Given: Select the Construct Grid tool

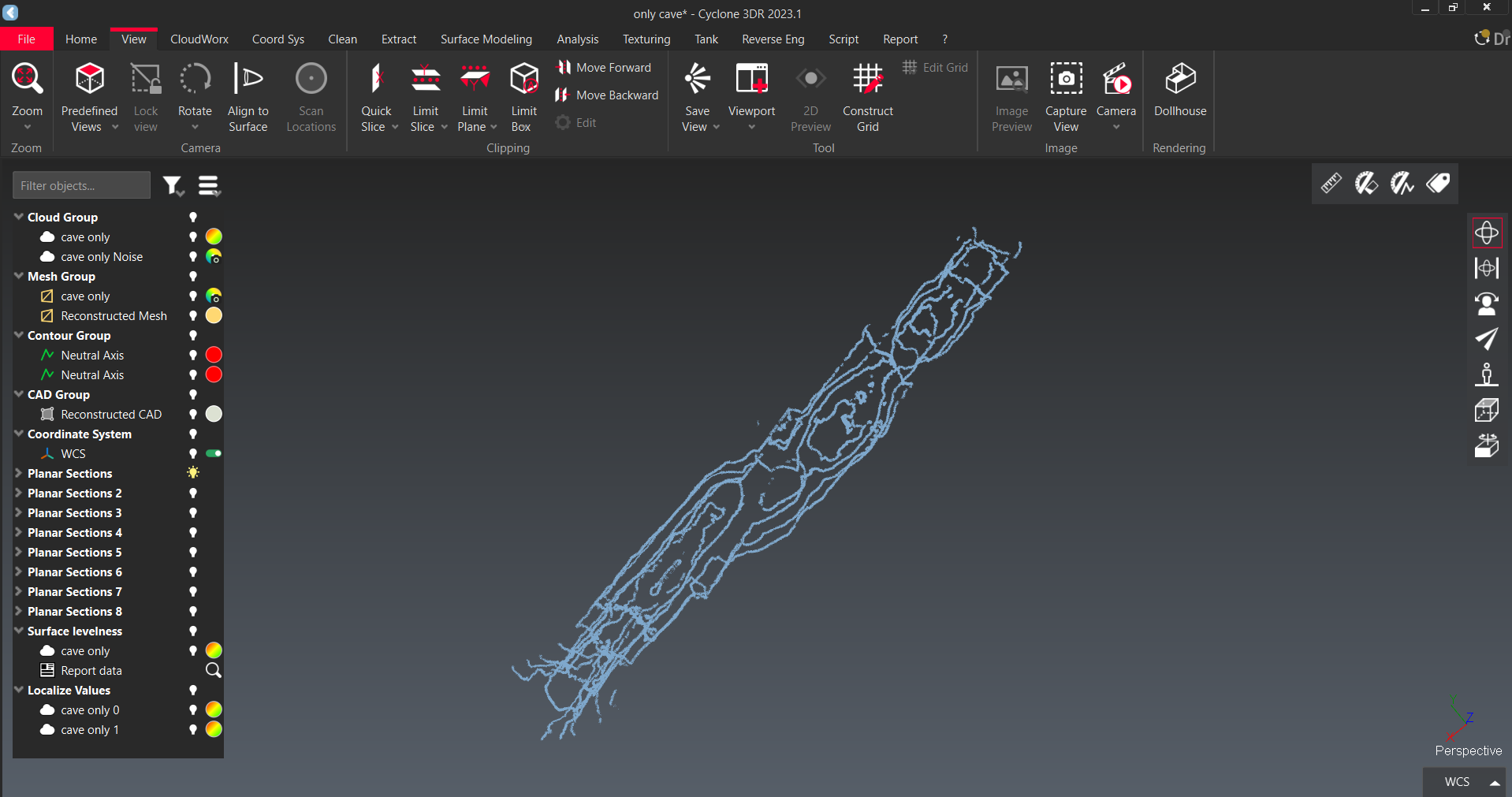Looking at the screenshot, I should tap(867, 80).
